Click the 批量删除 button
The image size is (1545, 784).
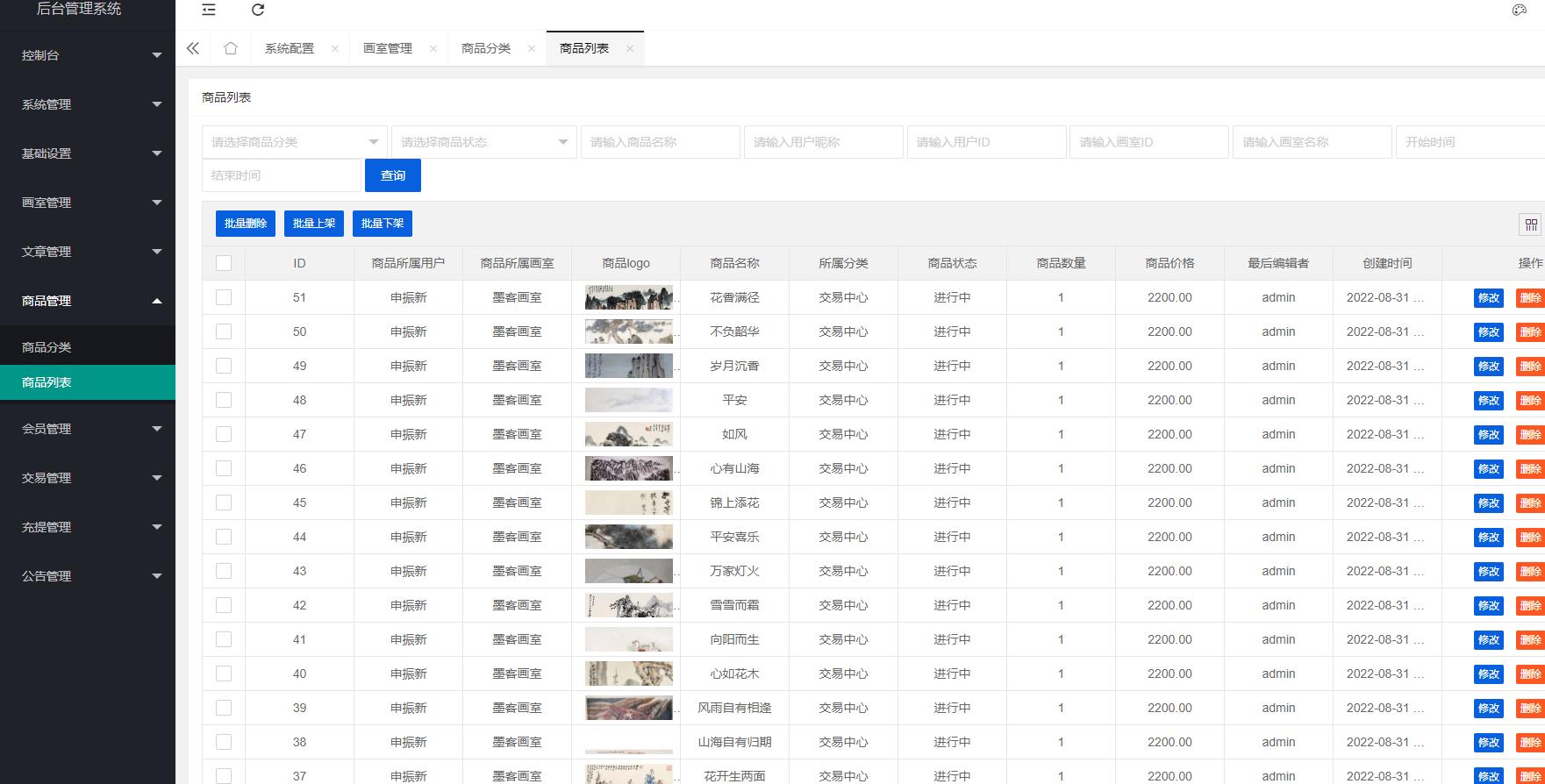pos(246,224)
